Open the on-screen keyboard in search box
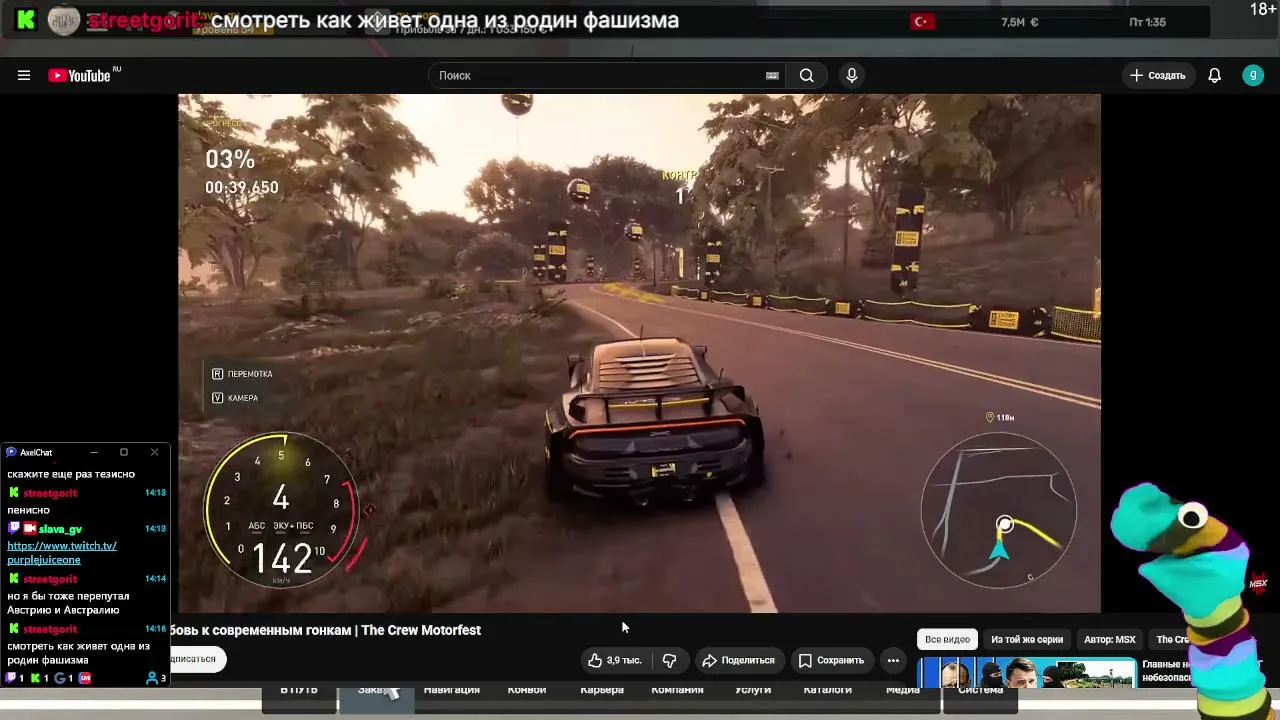The height and width of the screenshot is (720, 1280). tap(772, 75)
